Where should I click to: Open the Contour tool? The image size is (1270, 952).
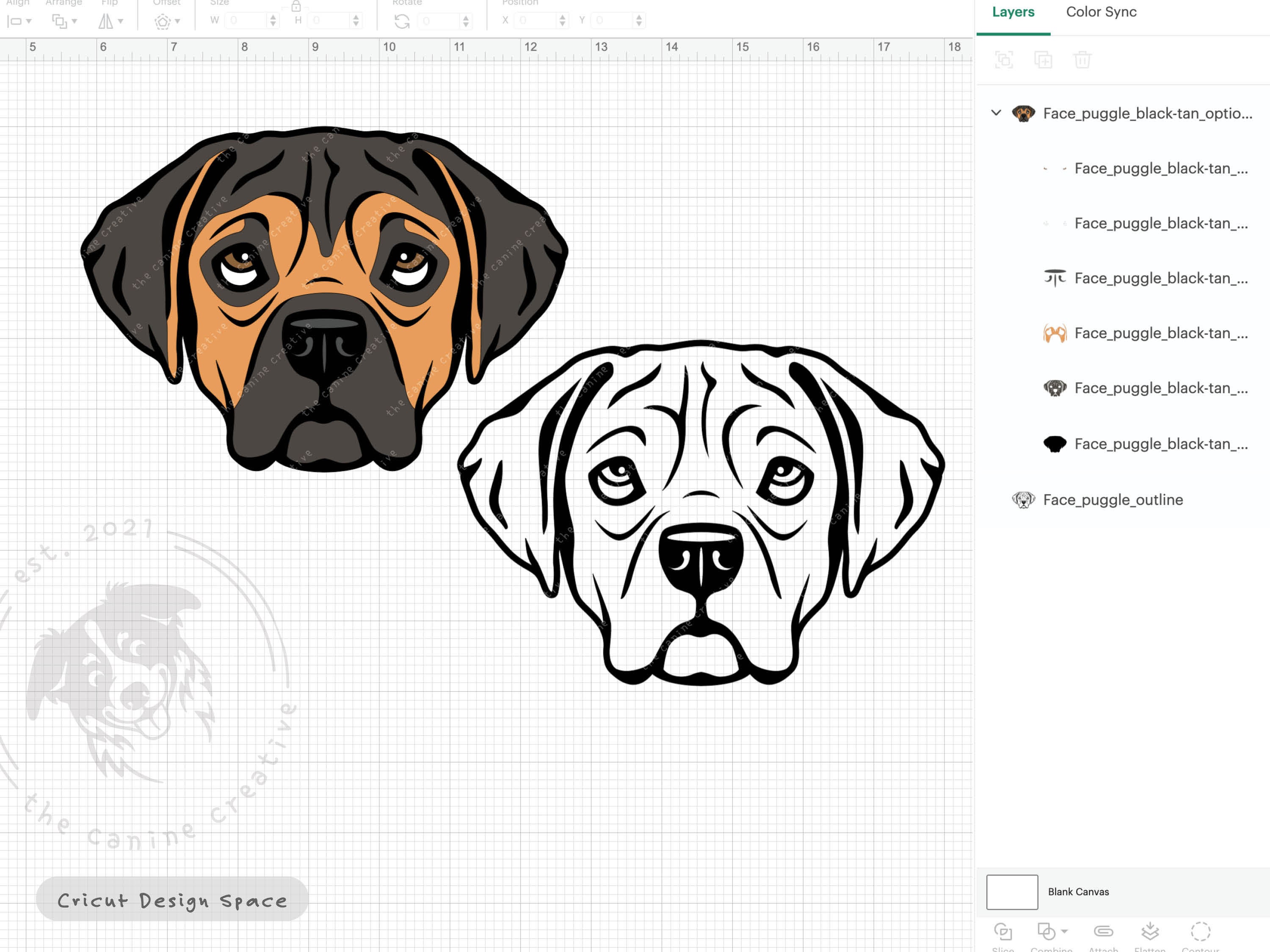pos(1201,932)
